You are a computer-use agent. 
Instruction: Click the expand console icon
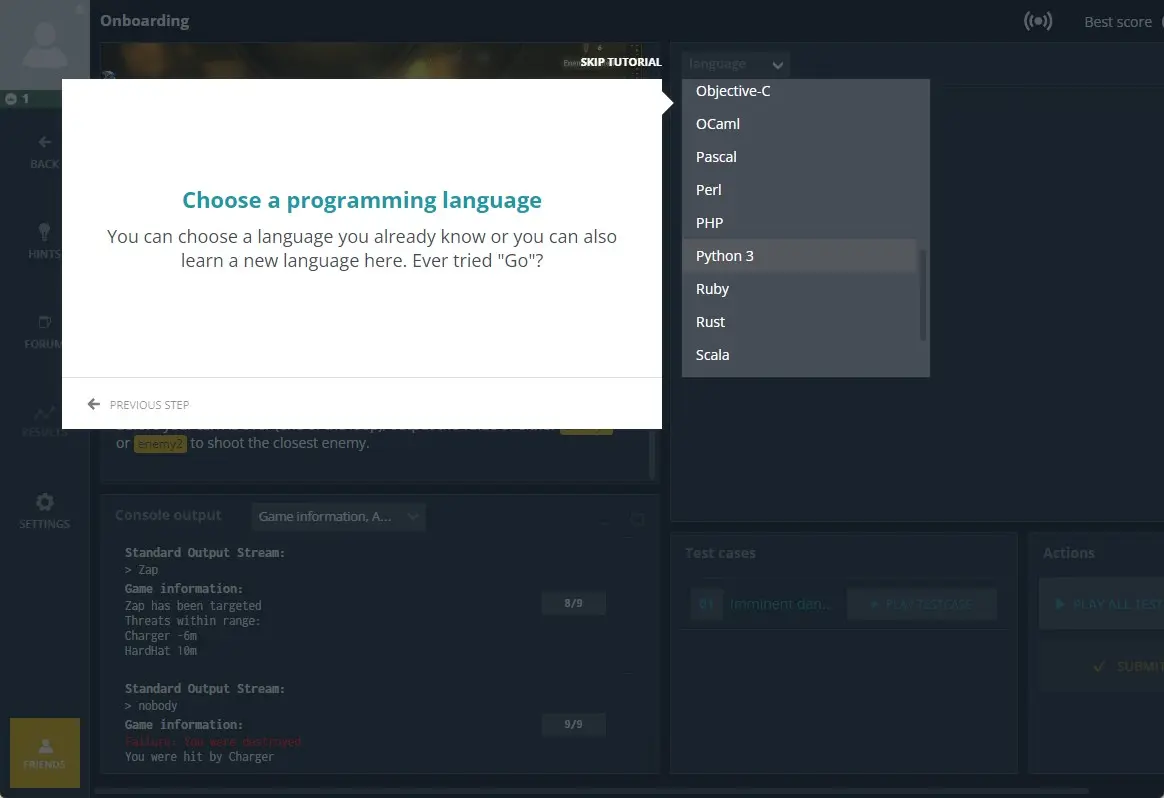click(x=637, y=518)
